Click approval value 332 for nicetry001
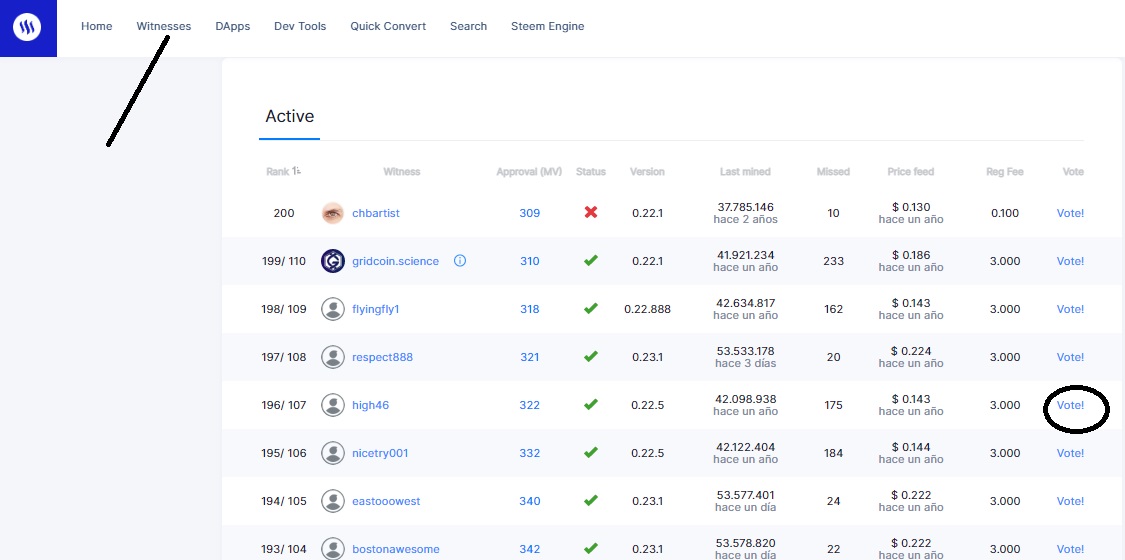 pos(529,453)
